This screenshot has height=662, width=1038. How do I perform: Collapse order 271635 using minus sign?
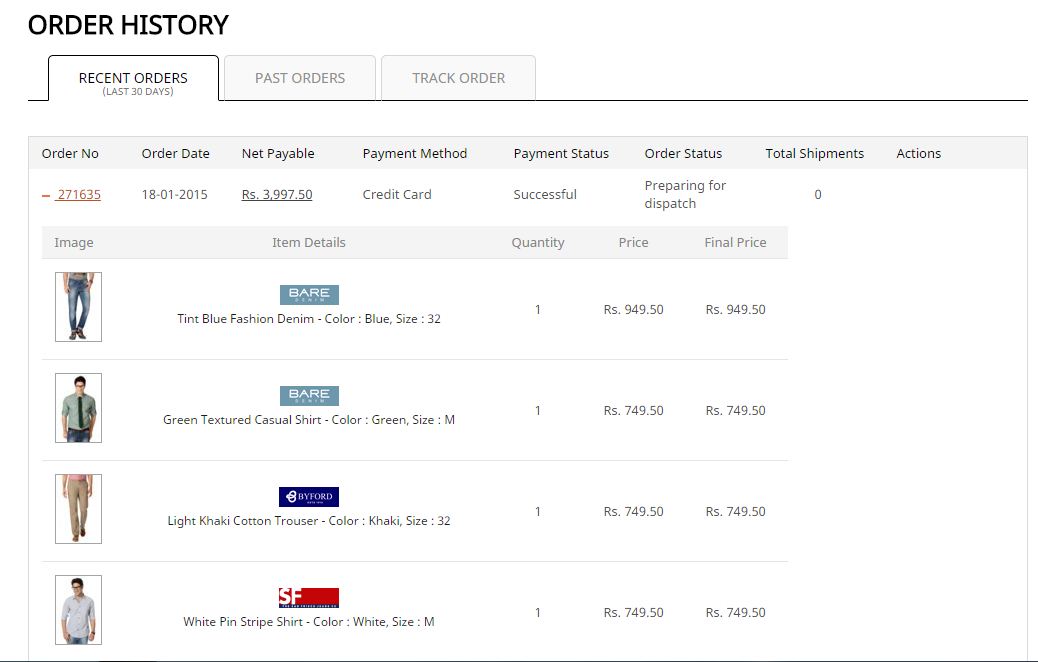(x=46, y=196)
